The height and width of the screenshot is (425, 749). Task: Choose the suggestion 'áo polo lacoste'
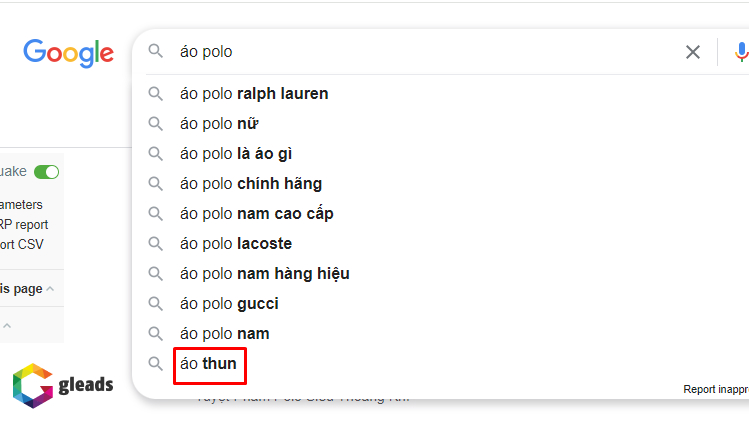[x=236, y=244]
